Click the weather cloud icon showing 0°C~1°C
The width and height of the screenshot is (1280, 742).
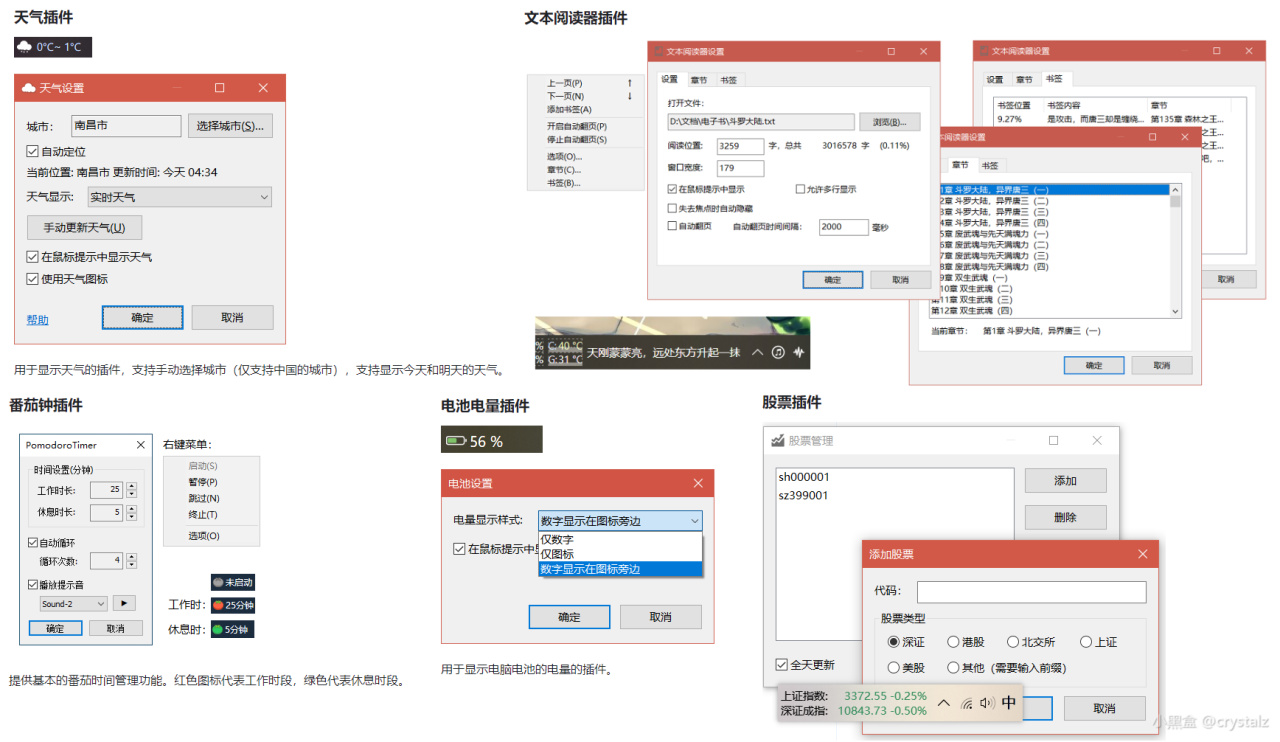(x=25, y=47)
